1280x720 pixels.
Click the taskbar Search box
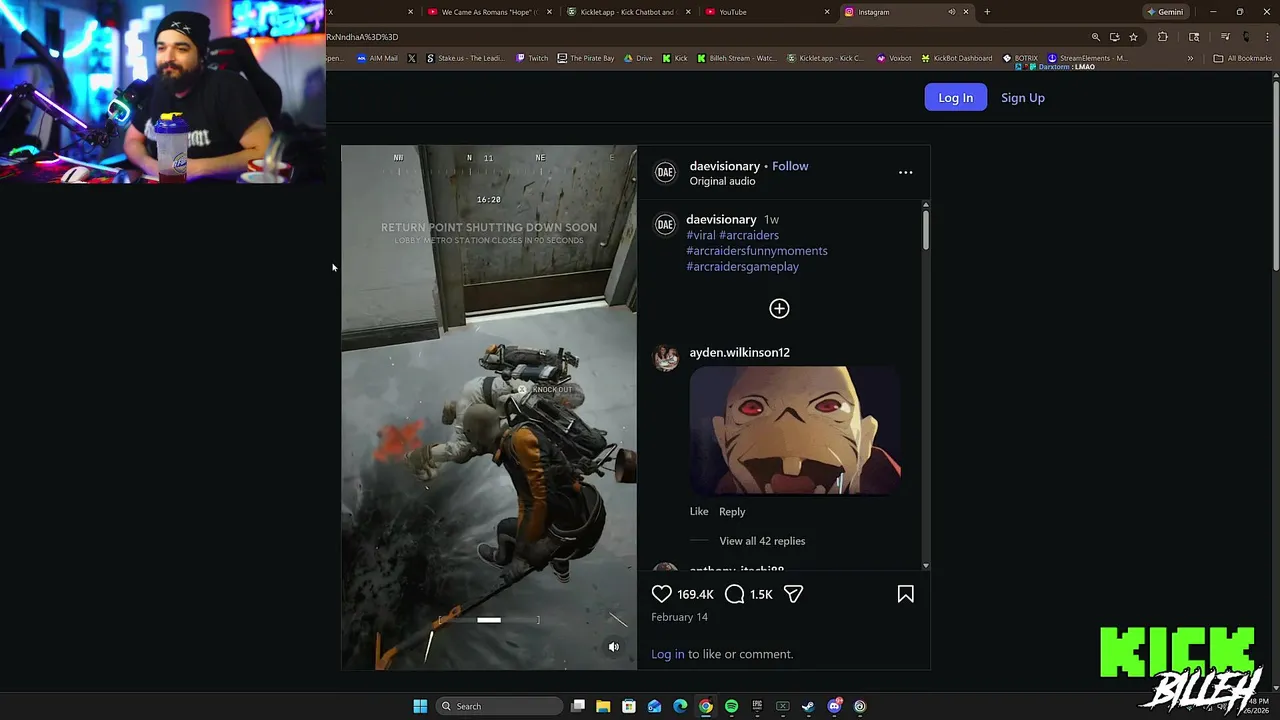(500, 706)
